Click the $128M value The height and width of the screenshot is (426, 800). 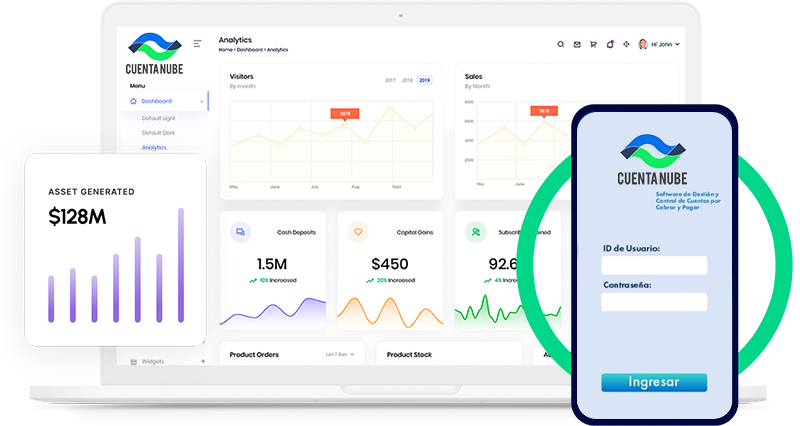[x=77, y=217]
